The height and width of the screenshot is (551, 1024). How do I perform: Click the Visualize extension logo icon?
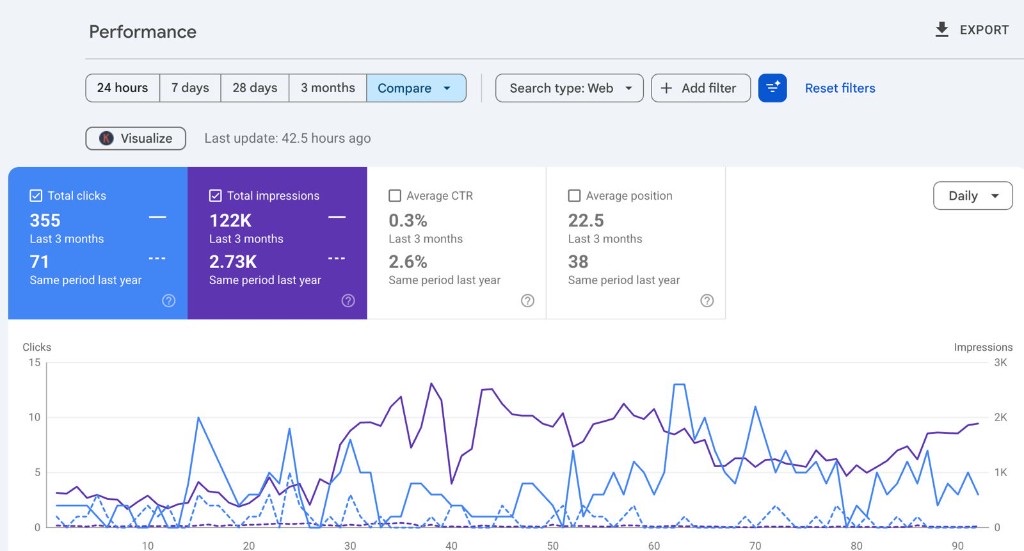point(106,138)
